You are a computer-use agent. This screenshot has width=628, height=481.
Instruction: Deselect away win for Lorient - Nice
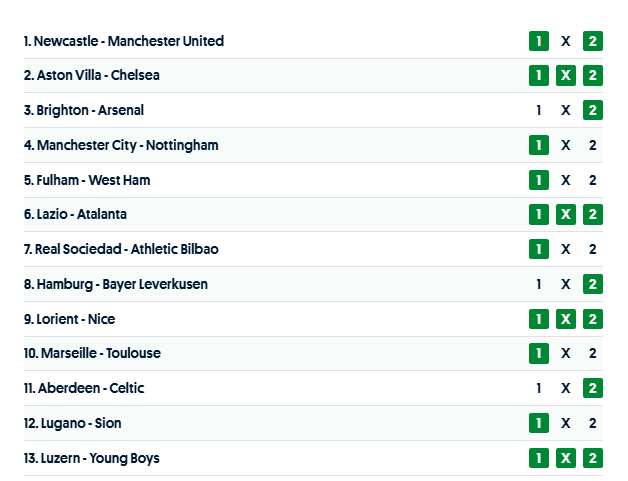[x=593, y=319]
